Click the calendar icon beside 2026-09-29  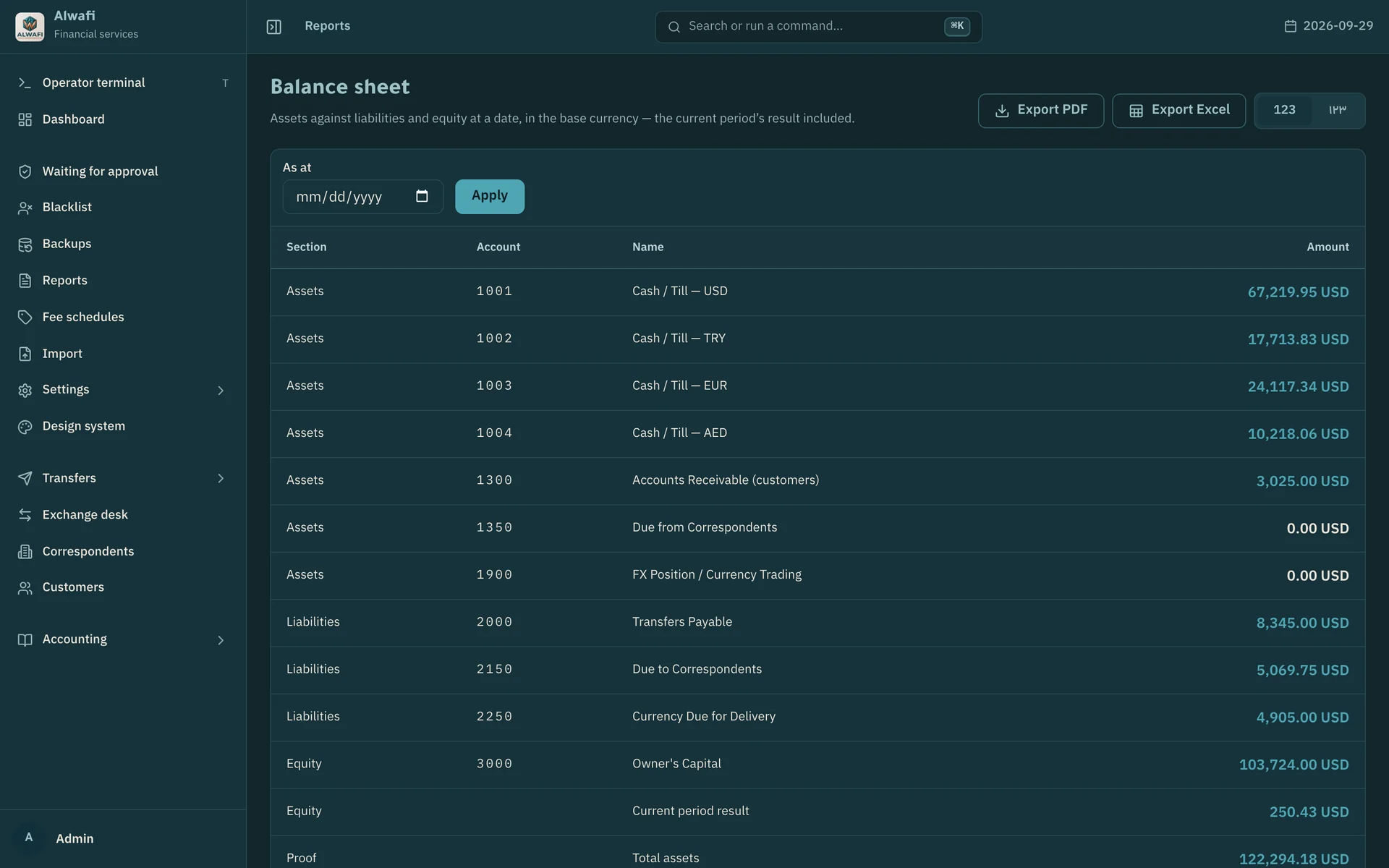pyautogui.click(x=1290, y=26)
